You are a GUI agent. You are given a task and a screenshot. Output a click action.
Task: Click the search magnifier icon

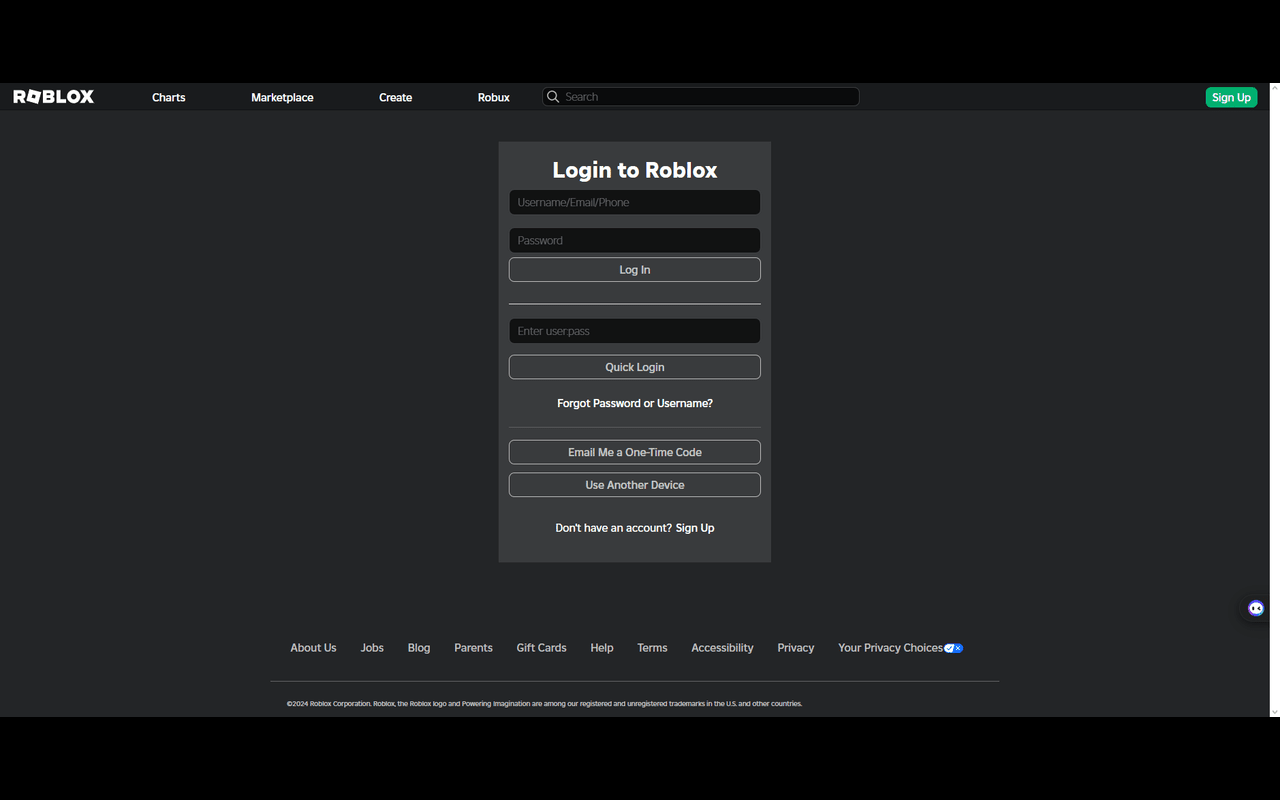pos(553,97)
